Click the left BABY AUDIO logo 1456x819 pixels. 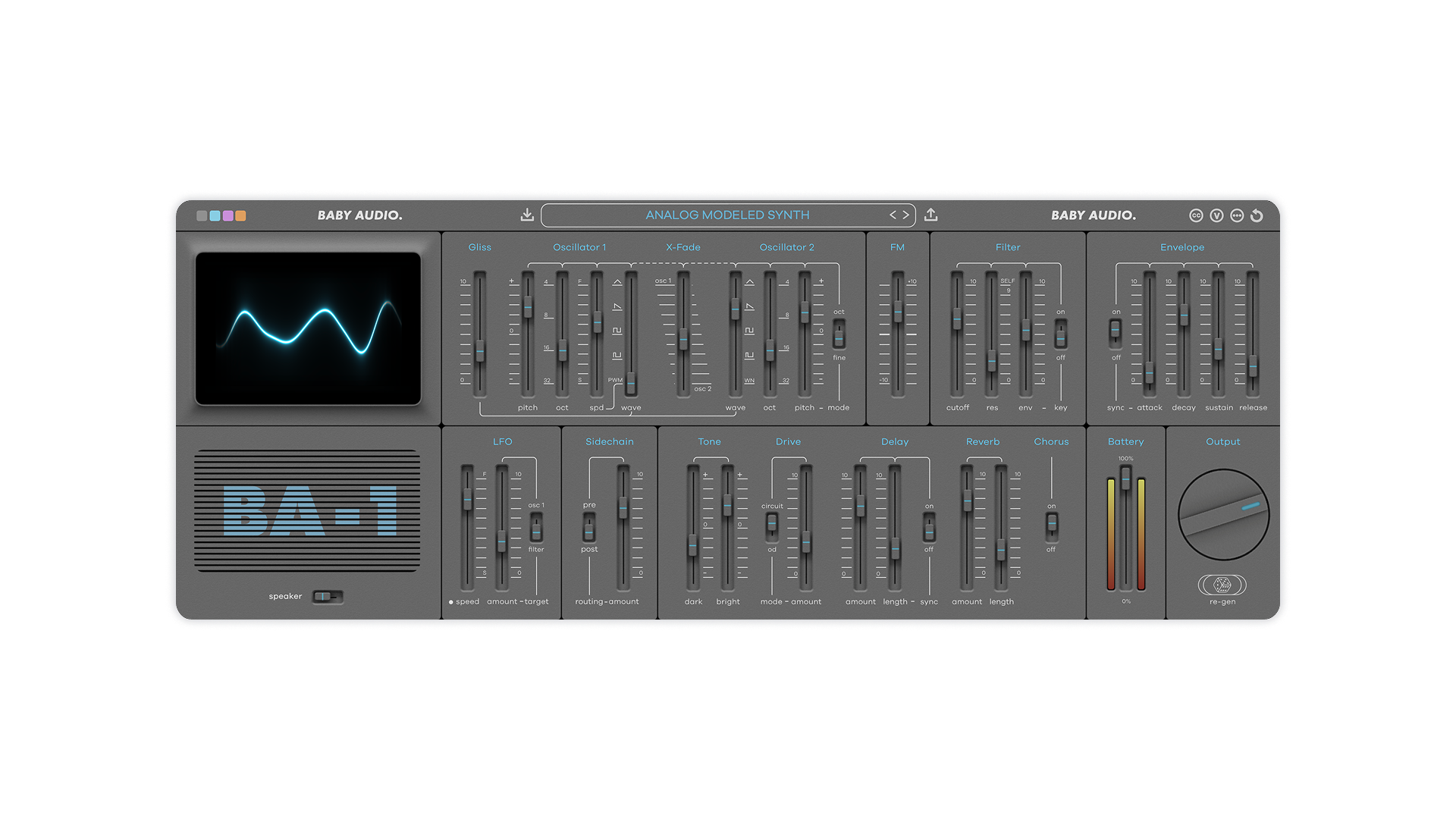click(x=359, y=215)
